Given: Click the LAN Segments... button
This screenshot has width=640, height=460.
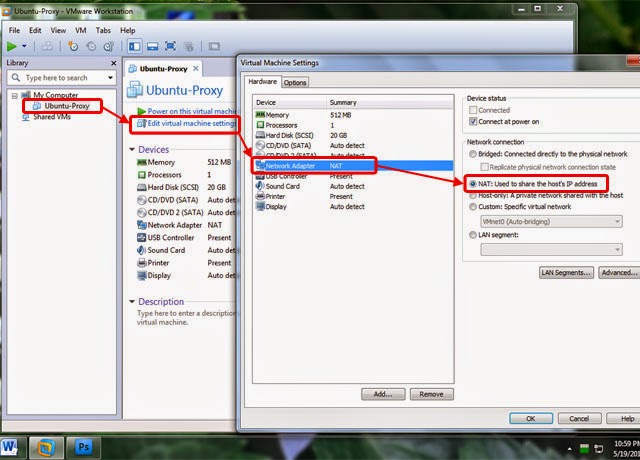Looking at the screenshot, I should tap(566, 273).
